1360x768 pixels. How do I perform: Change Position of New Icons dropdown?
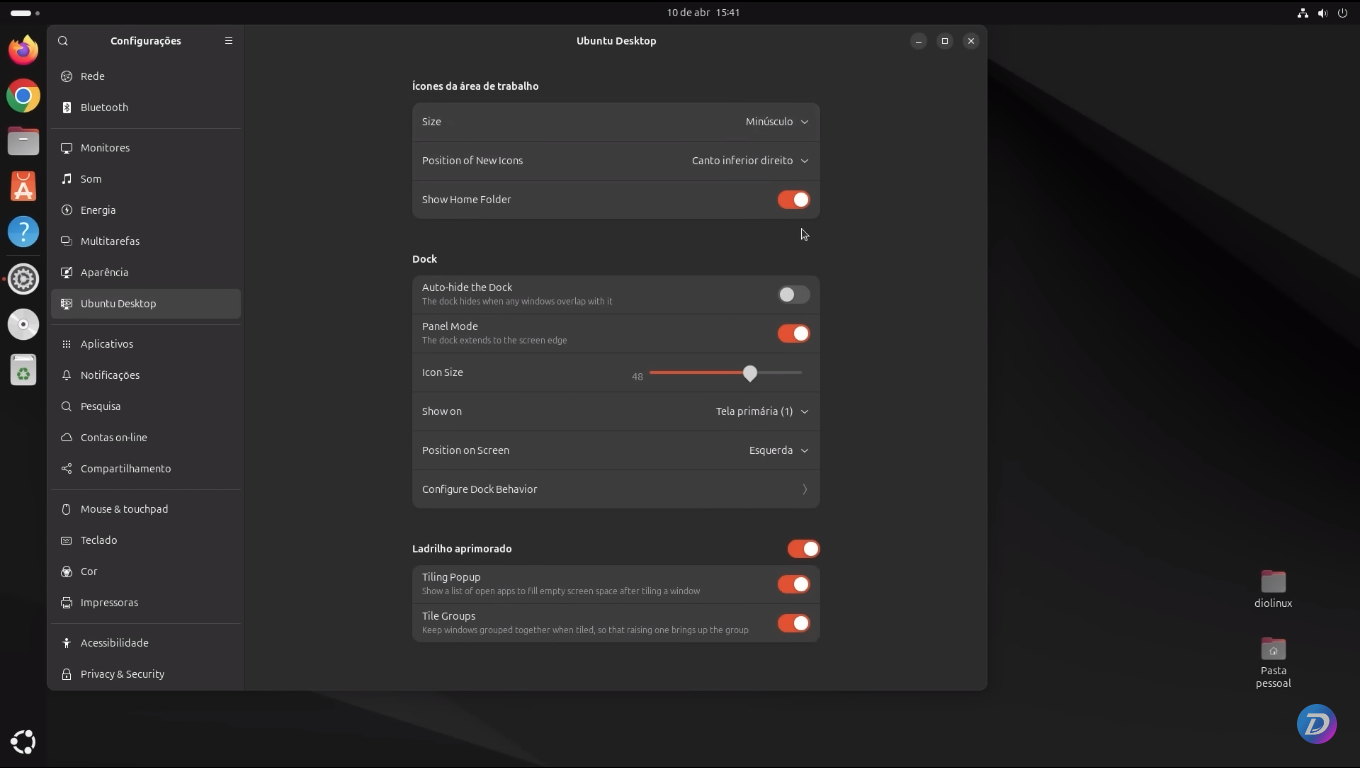tap(749, 160)
